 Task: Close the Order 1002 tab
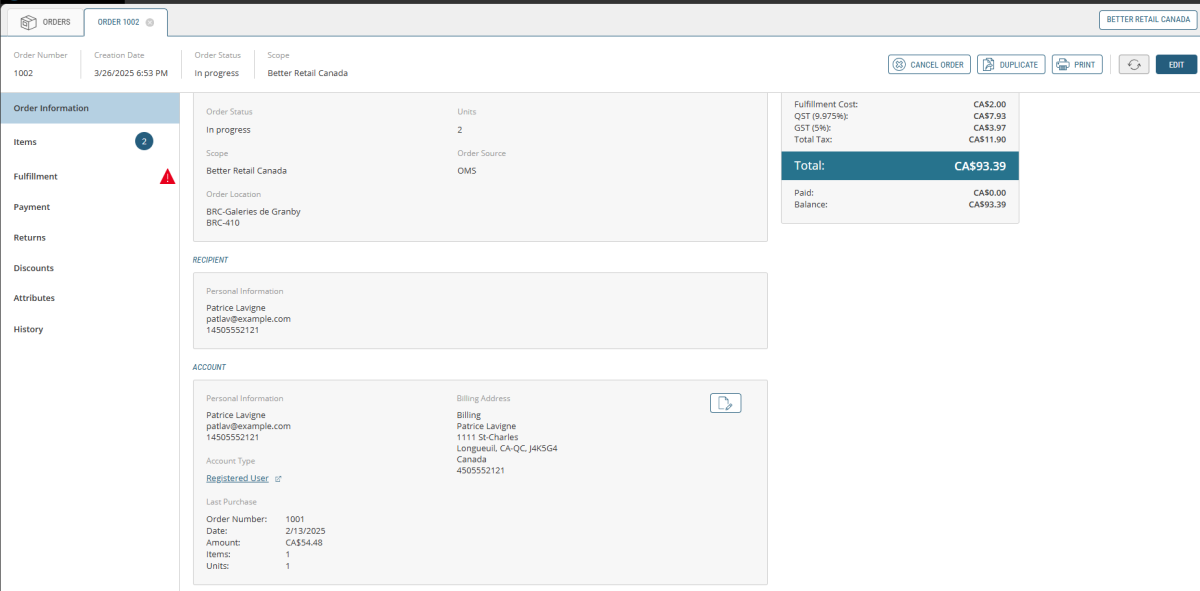click(x=150, y=22)
